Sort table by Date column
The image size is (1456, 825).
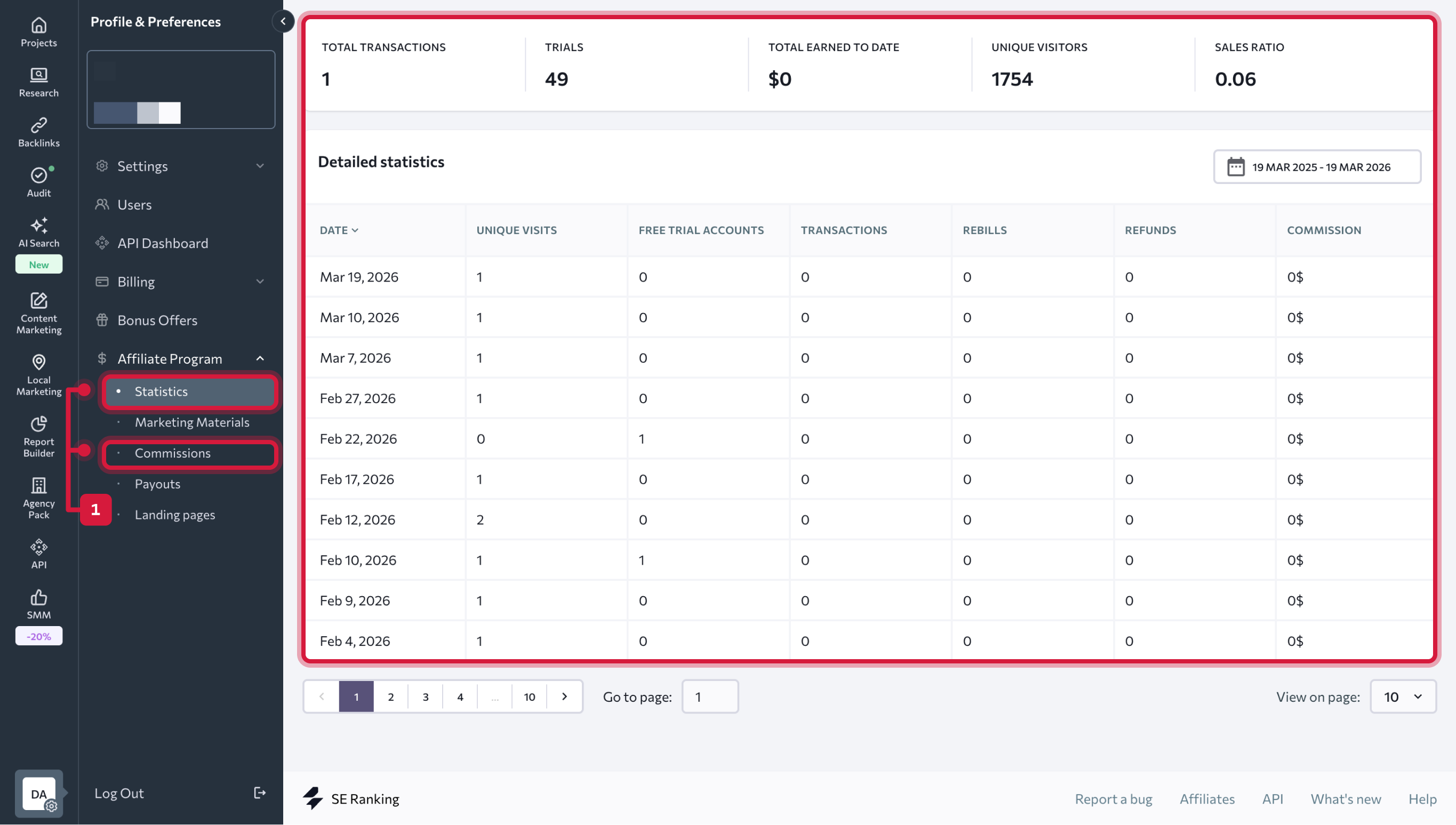(339, 230)
